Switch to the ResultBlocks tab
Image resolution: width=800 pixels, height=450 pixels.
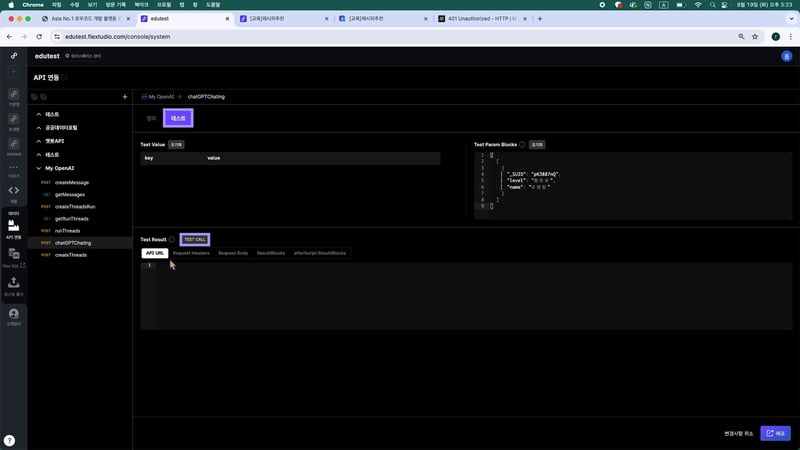click(x=271, y=253)
